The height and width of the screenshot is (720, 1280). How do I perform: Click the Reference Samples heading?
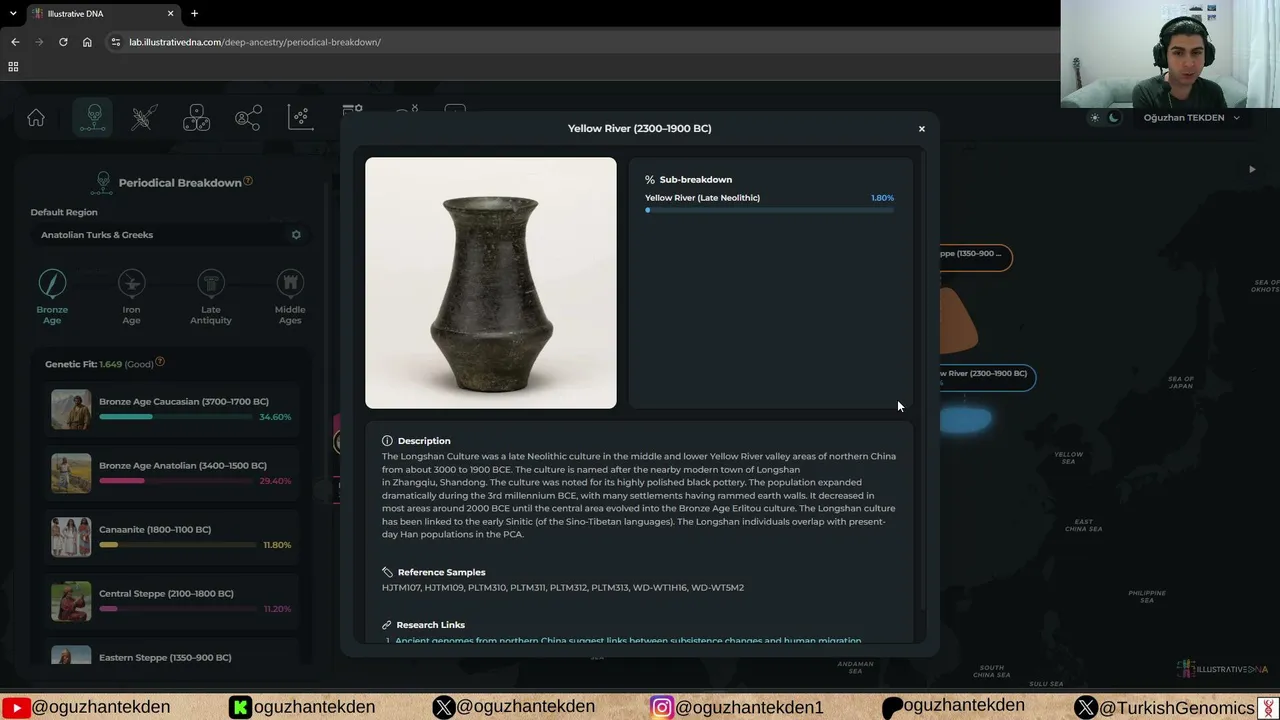click(x=441, y=572)
